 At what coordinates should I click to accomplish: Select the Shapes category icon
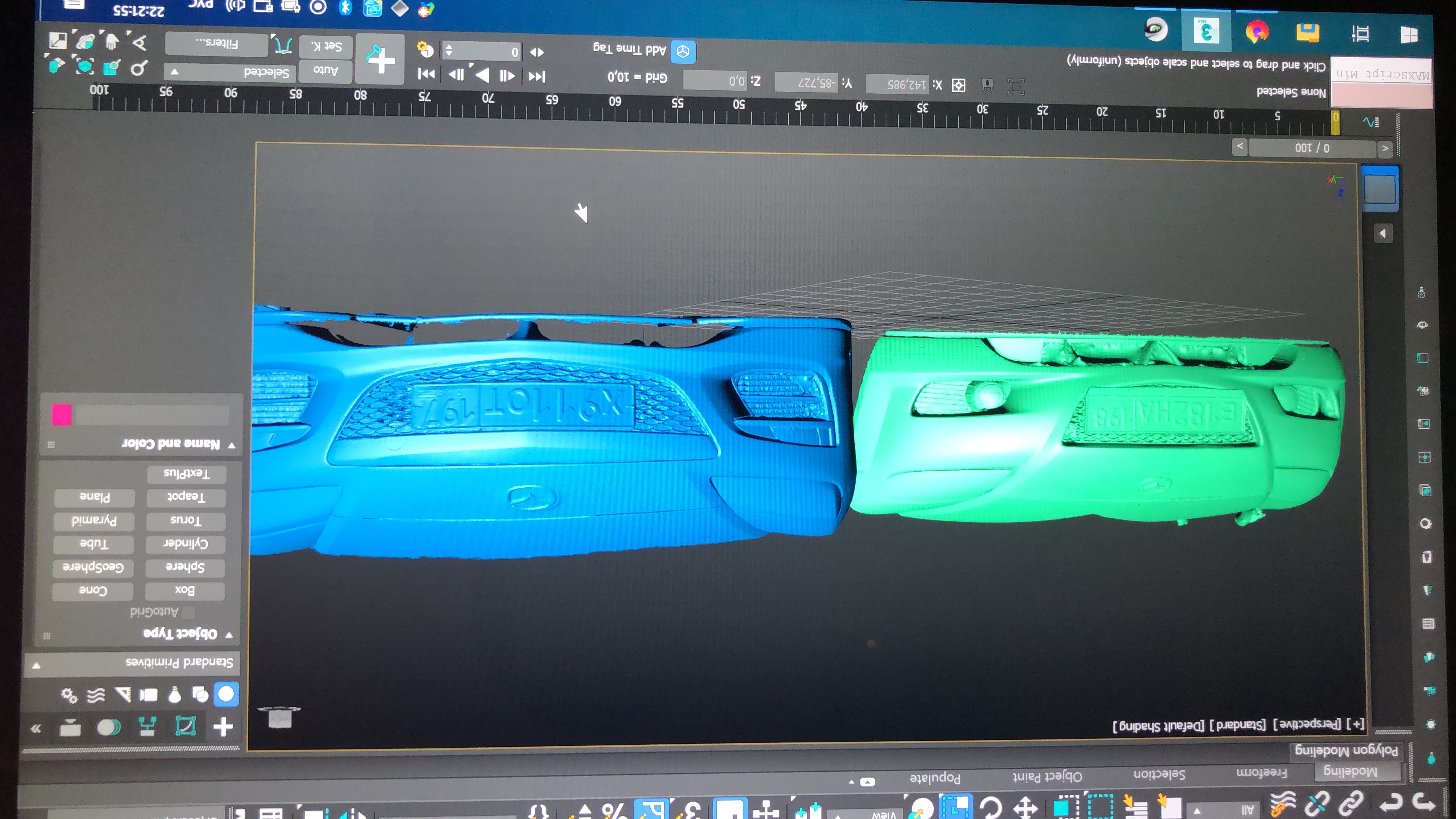click(x=200, y=694)
